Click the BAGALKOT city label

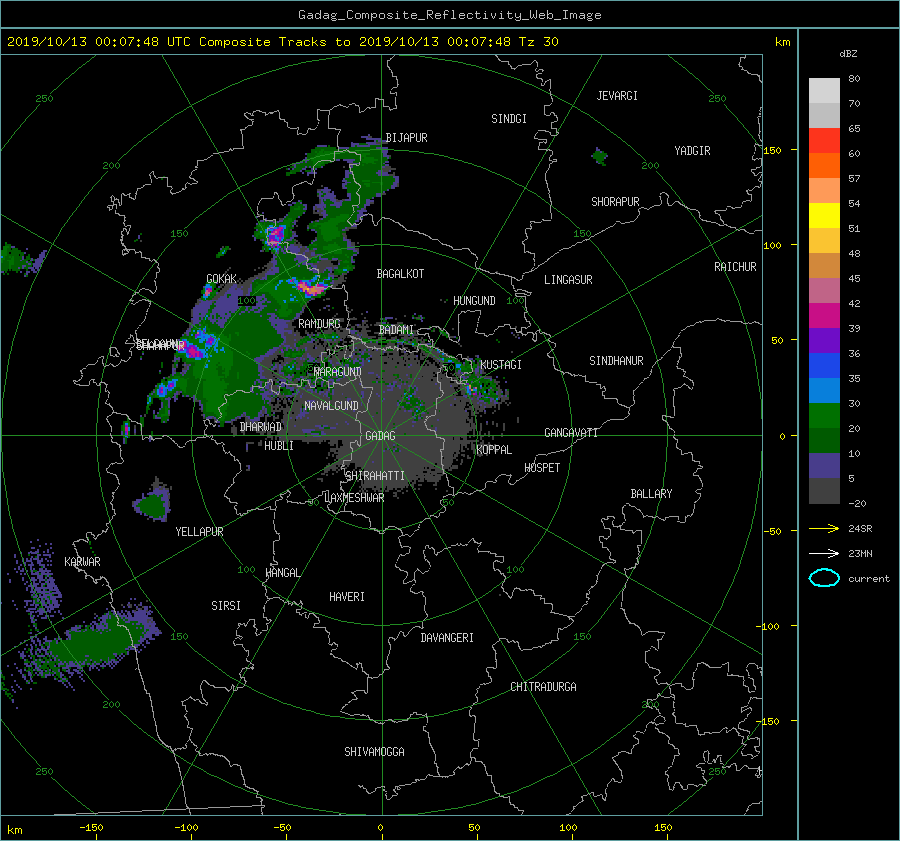click(x=400, y=274)
